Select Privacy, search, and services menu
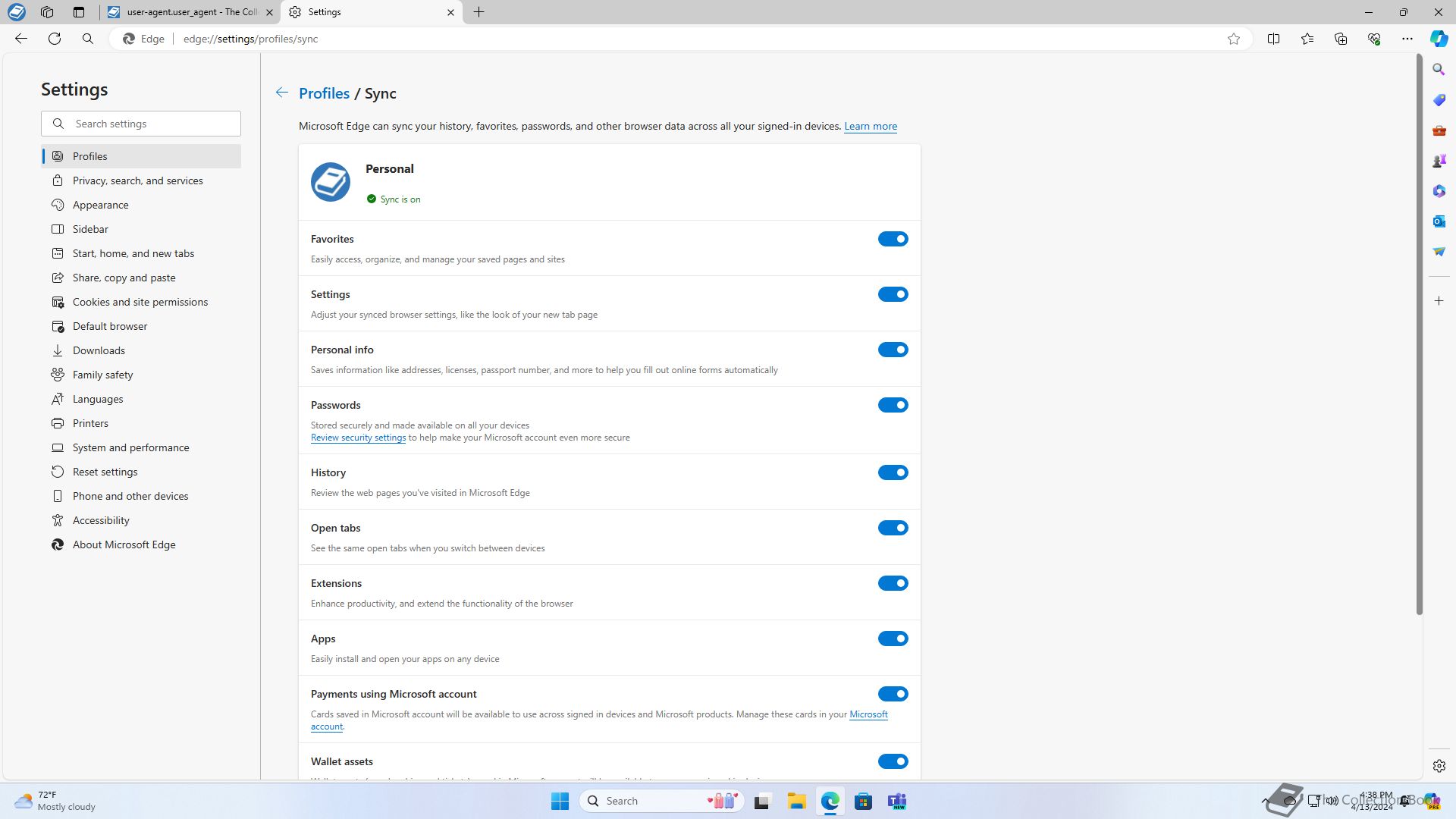The width and height of the screenshot is (1456, 819). (141, 180)
